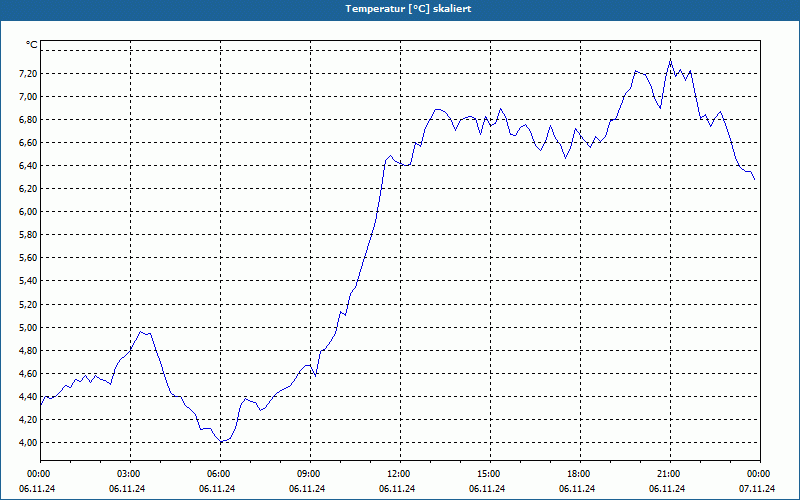Screen dimensions: 800x500
Task: Click the 06.11.24 date under 18:00
Action: 577,489
